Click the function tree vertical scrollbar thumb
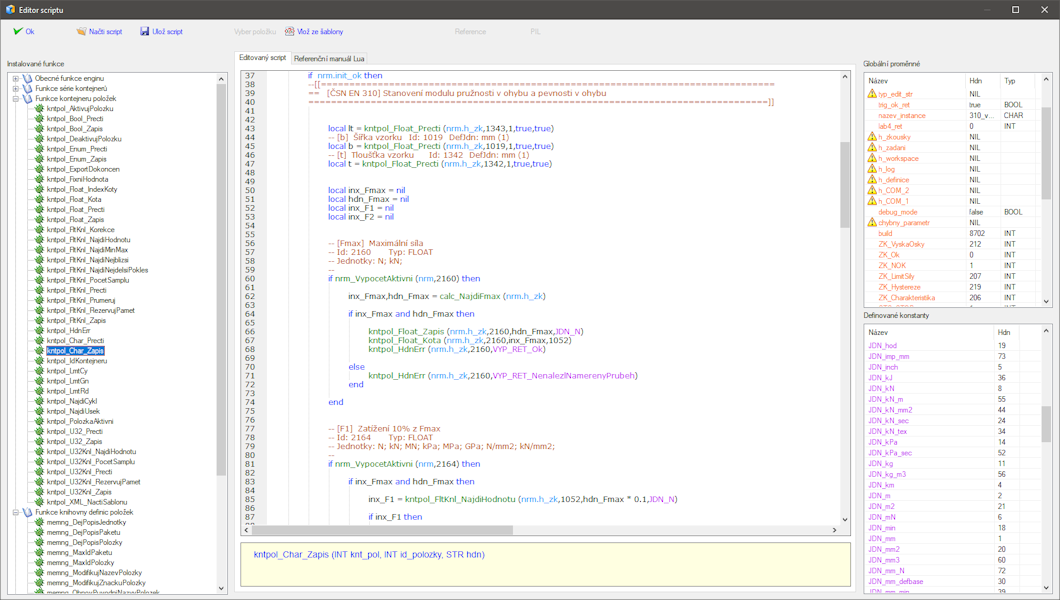This screenshot has width=1060, height=600. pos(221,280)
